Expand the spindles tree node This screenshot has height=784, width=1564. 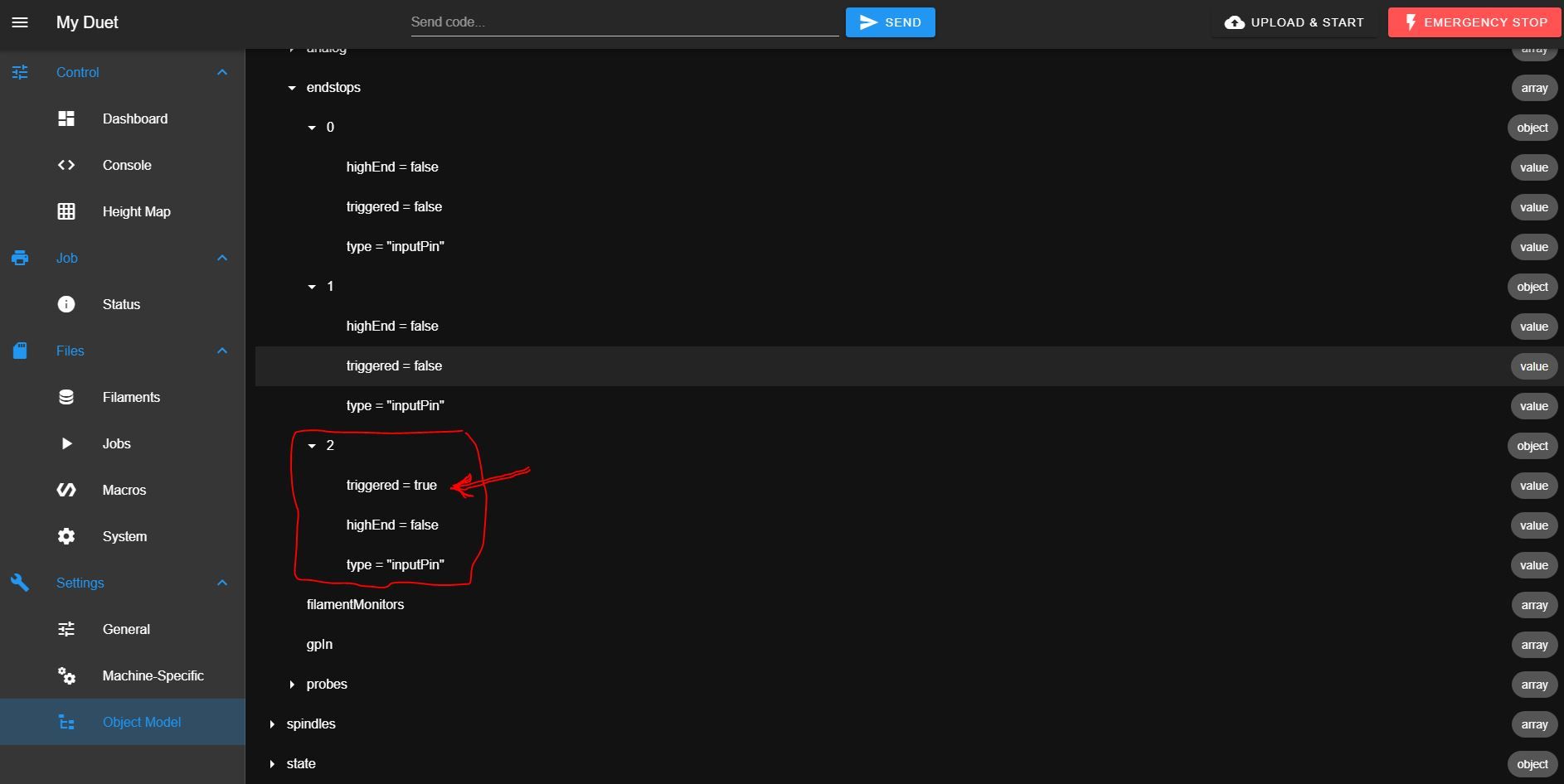coord(272,724)
